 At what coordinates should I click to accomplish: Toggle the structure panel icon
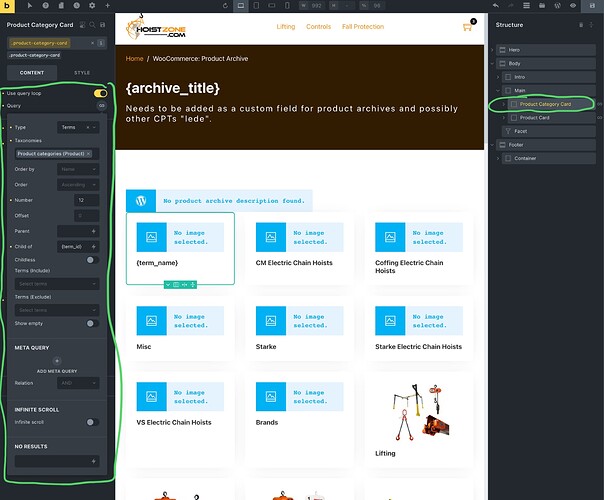[526, 5]
